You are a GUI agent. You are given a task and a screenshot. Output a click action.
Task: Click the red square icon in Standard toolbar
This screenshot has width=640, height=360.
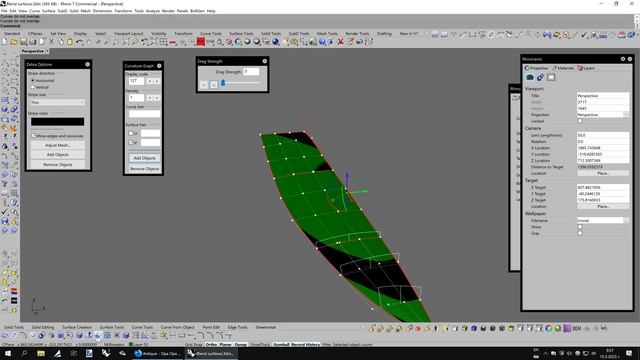point(201,41)
